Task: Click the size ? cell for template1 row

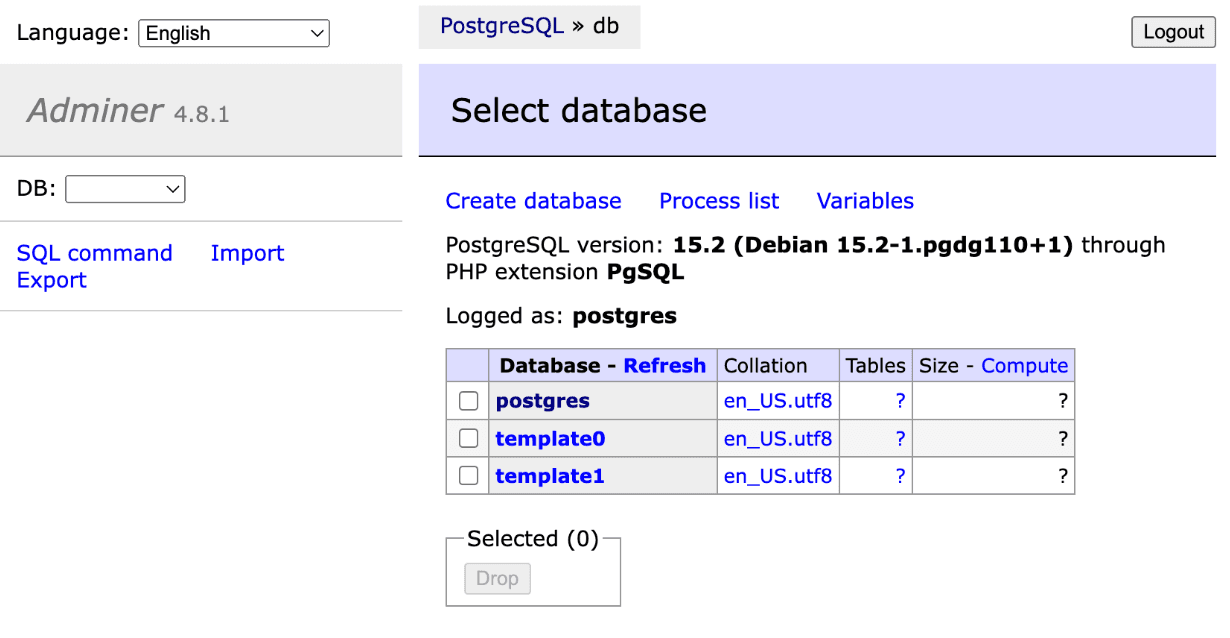Action: 994,476
